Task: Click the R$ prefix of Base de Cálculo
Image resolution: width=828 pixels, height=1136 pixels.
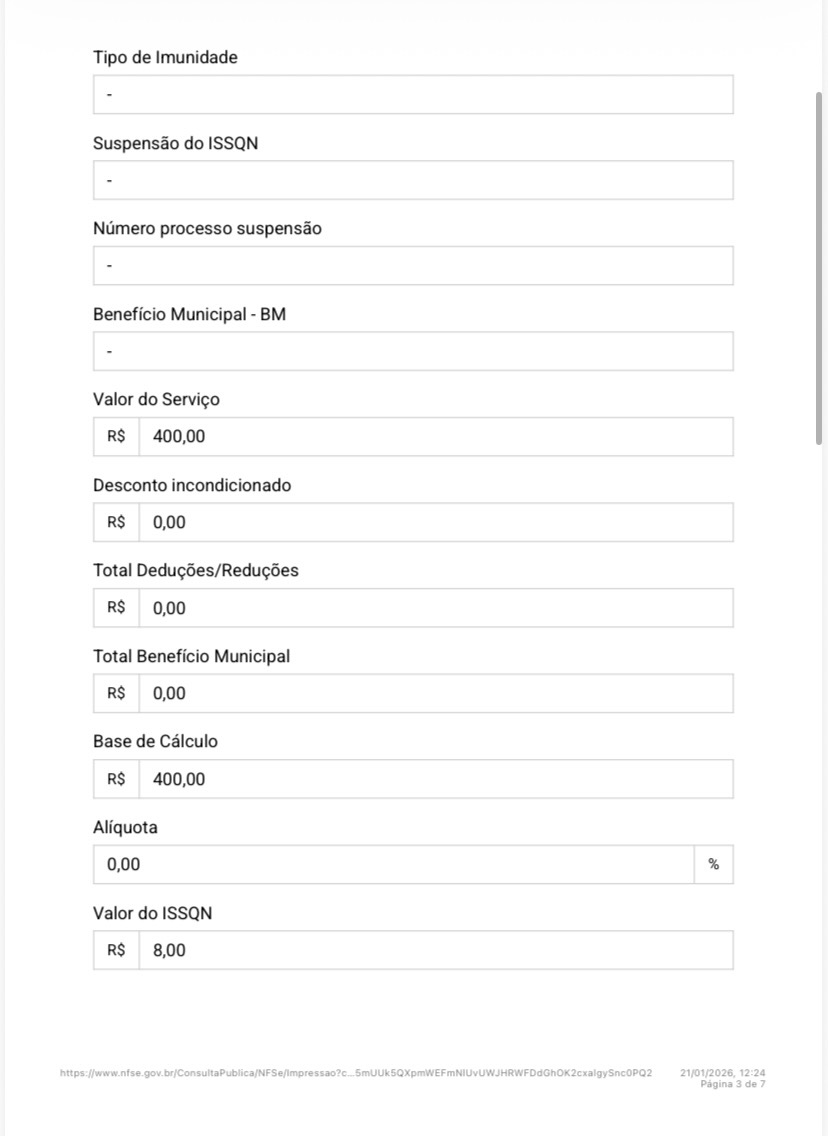Action: (x=116, y=779)
